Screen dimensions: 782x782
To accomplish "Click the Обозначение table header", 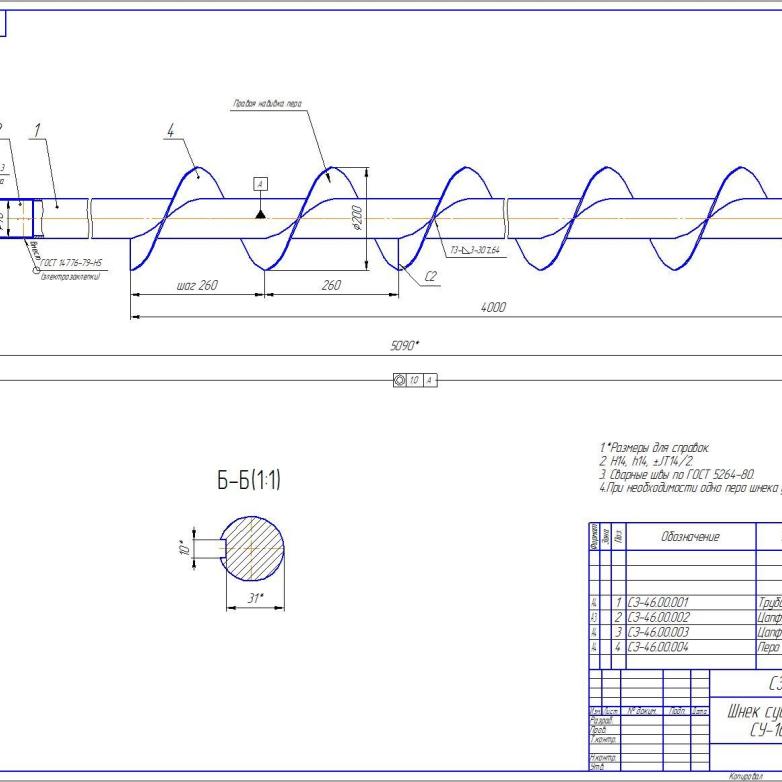I will point(690,537).
